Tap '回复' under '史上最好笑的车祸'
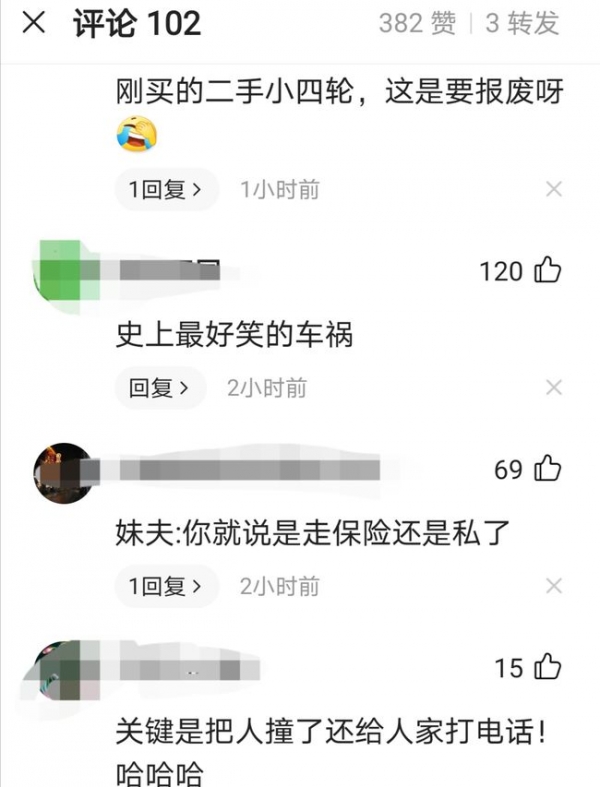The width and height of the screenshot is (600, 787). [160, 388]
